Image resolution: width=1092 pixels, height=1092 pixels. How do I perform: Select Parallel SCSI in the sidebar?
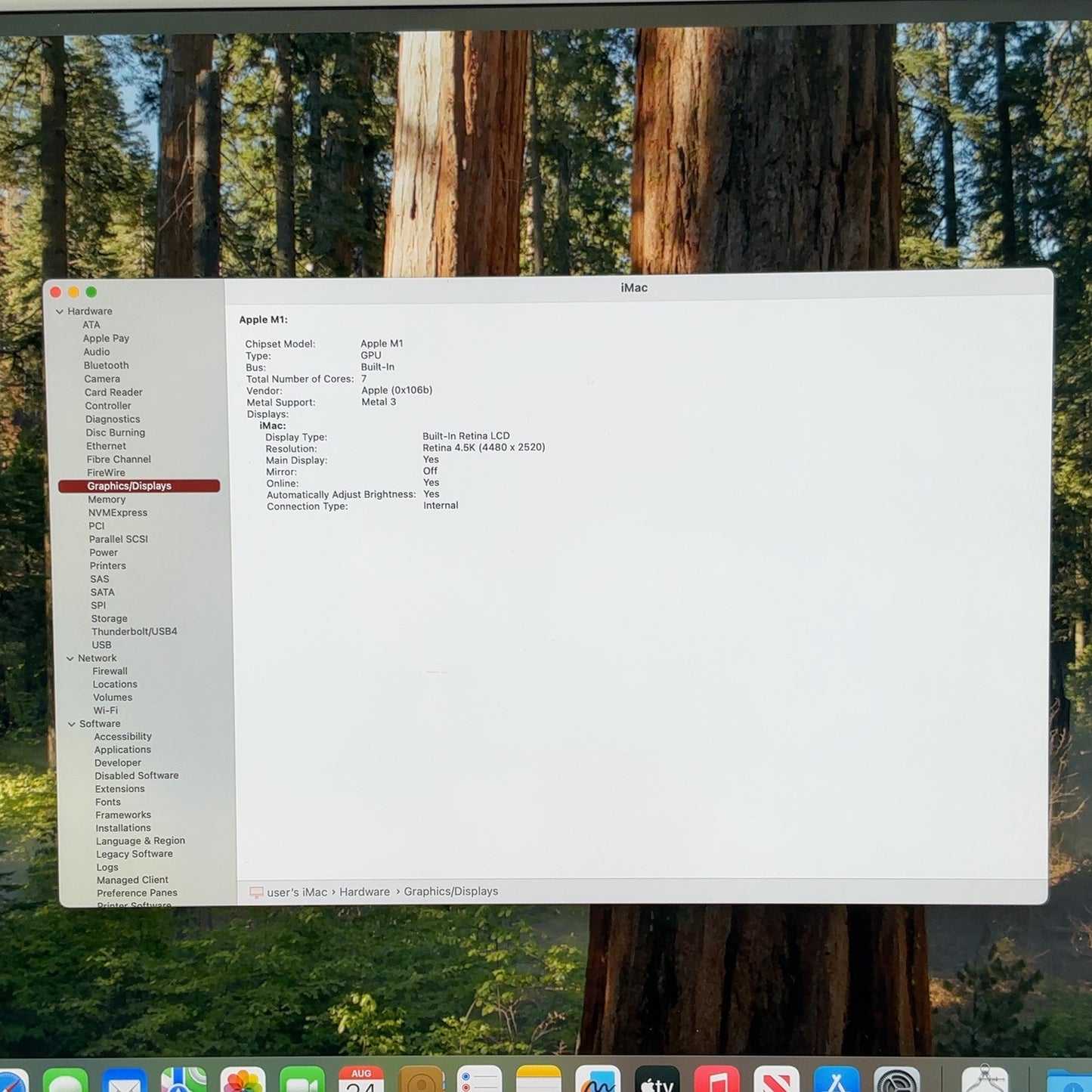tap(119, 540)
